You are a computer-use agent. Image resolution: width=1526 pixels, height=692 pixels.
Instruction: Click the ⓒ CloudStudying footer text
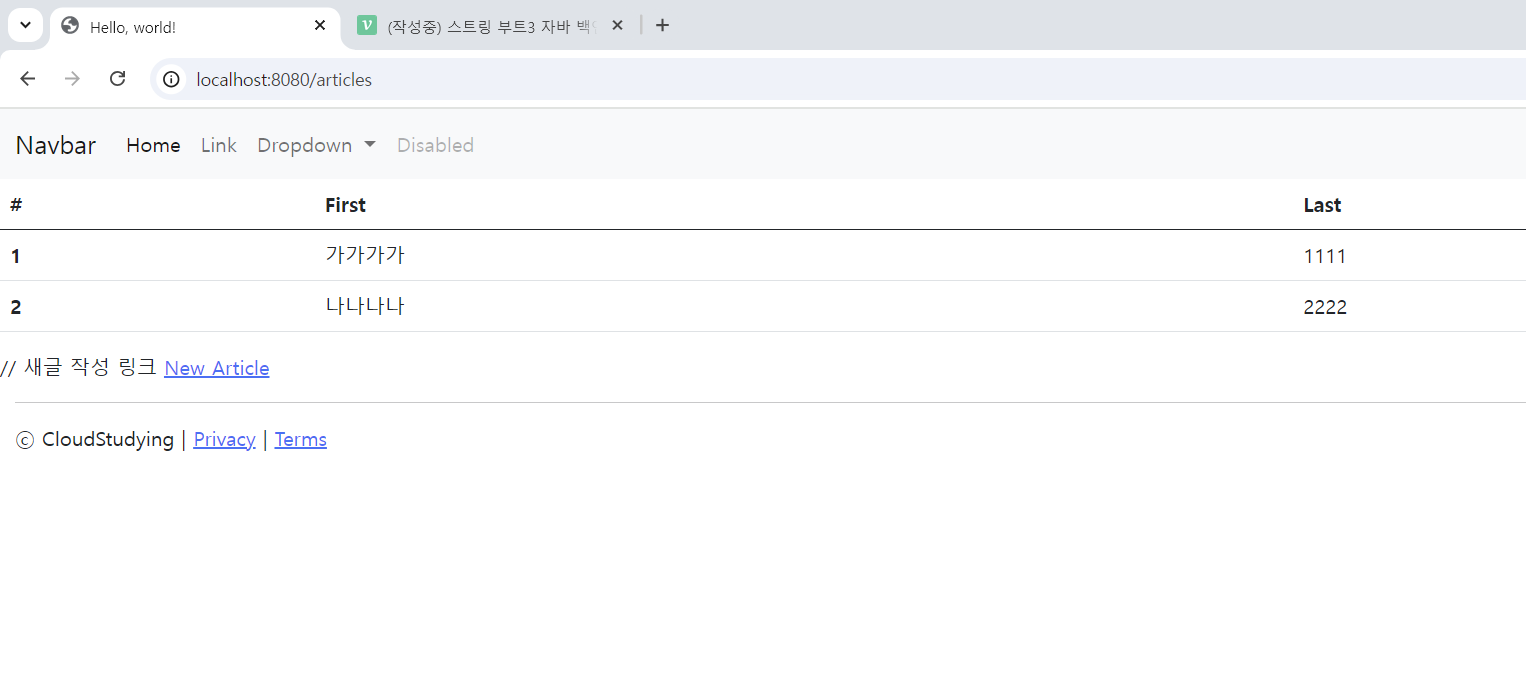95,439
